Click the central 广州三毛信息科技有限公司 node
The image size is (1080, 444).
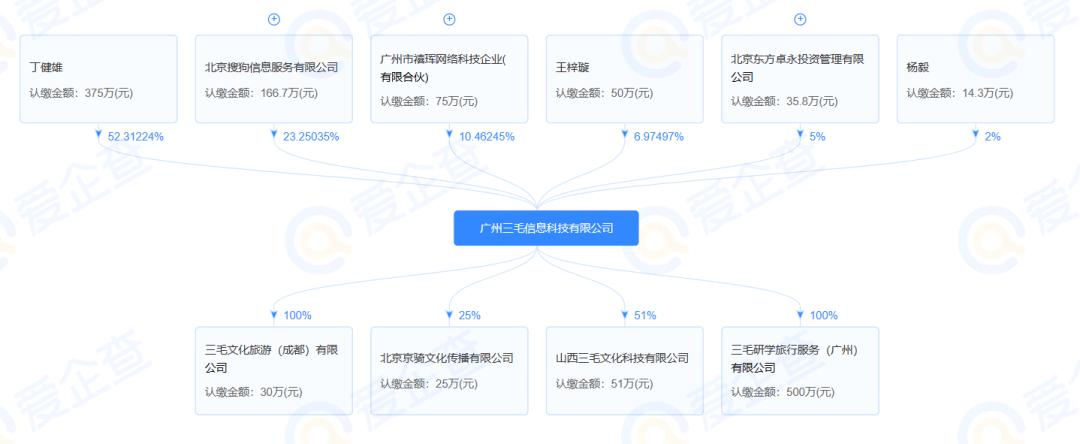tap(546, 228)
